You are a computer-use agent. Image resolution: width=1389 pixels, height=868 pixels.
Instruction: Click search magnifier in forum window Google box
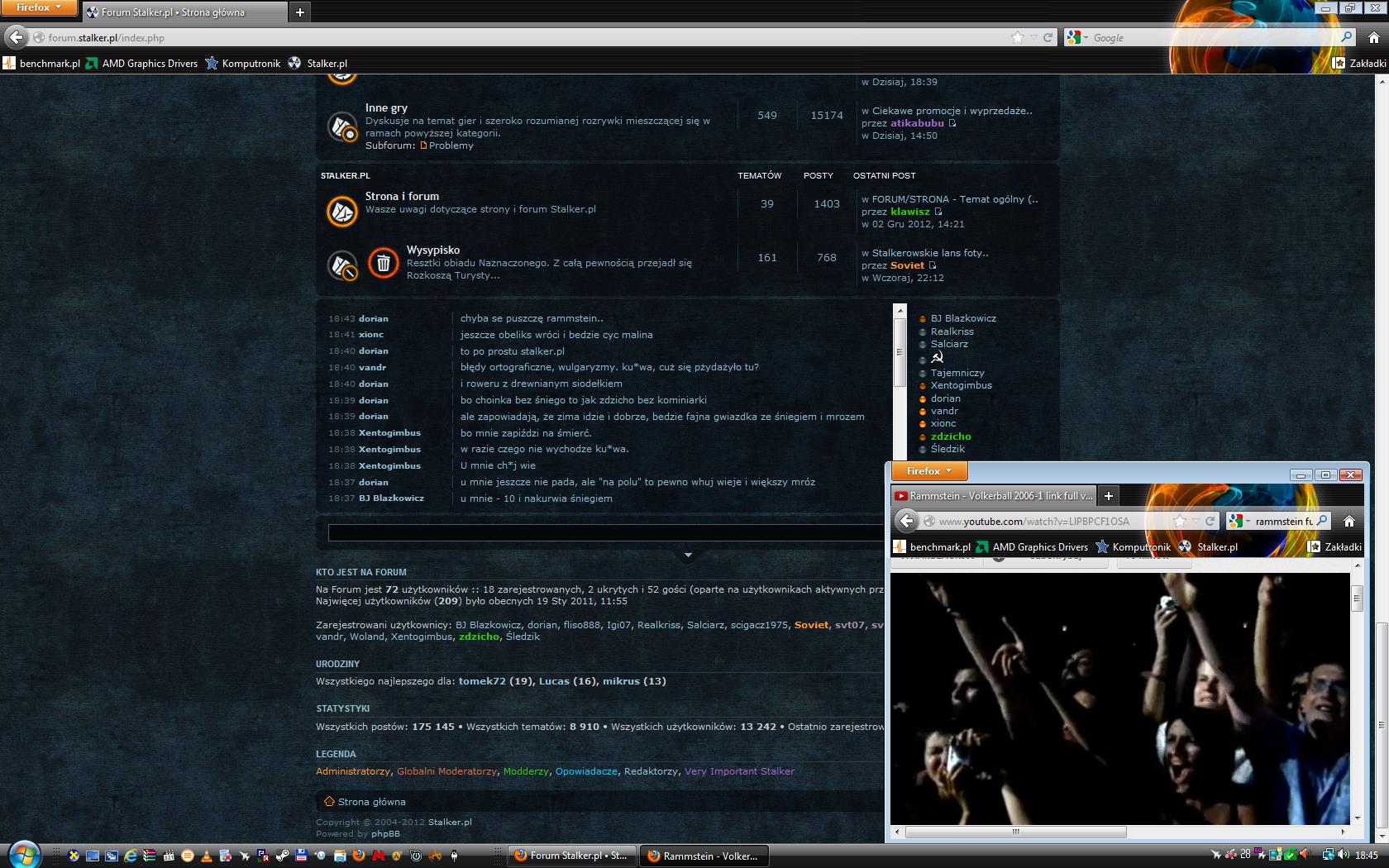coord(1346,37)
